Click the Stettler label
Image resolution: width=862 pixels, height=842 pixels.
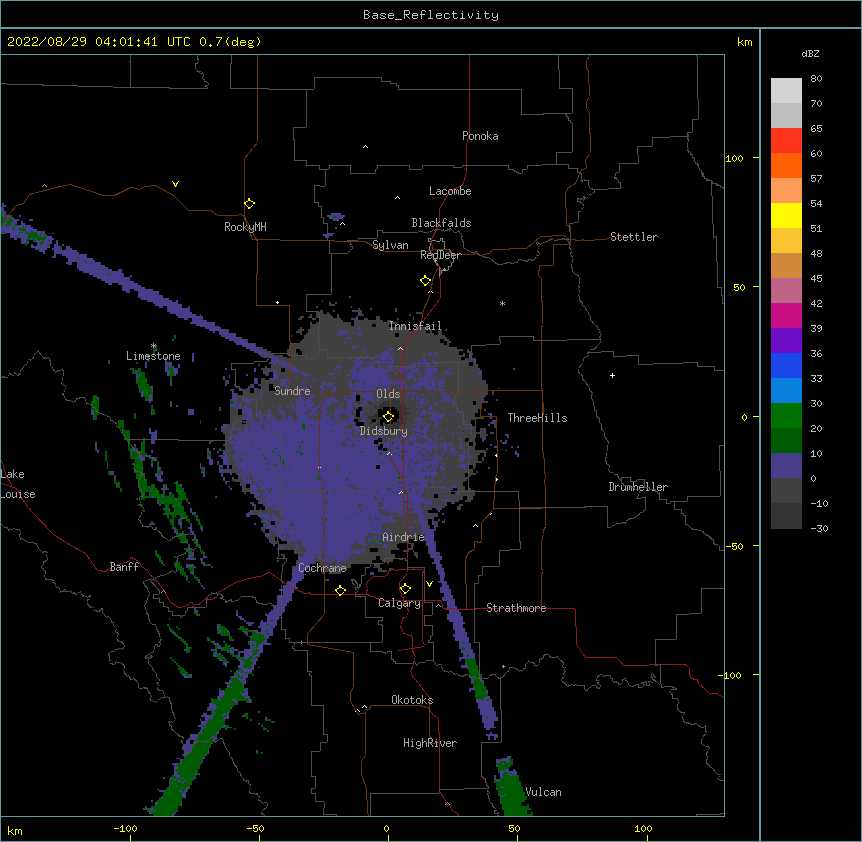[634, 237]
